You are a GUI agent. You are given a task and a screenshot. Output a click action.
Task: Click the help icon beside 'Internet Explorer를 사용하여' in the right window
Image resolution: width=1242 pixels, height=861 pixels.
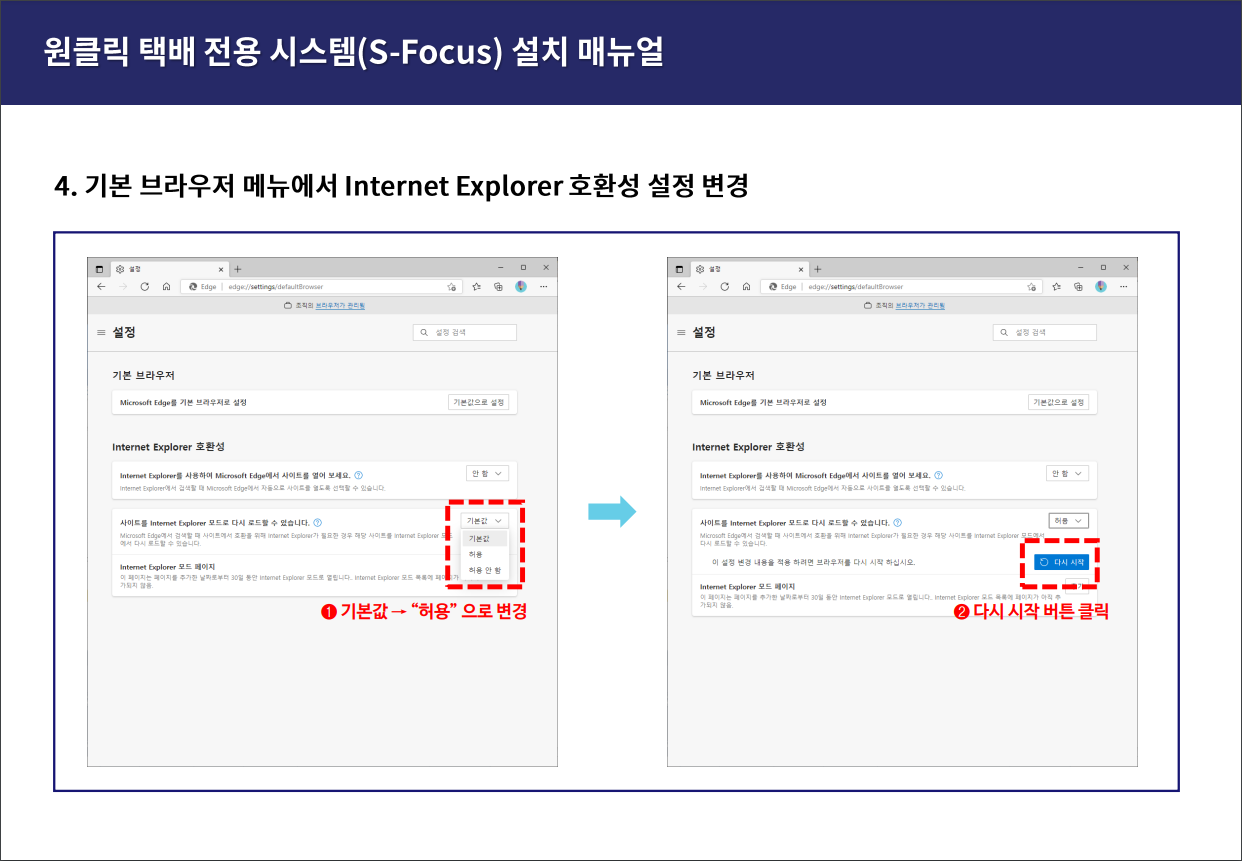[x=938, y=475]
